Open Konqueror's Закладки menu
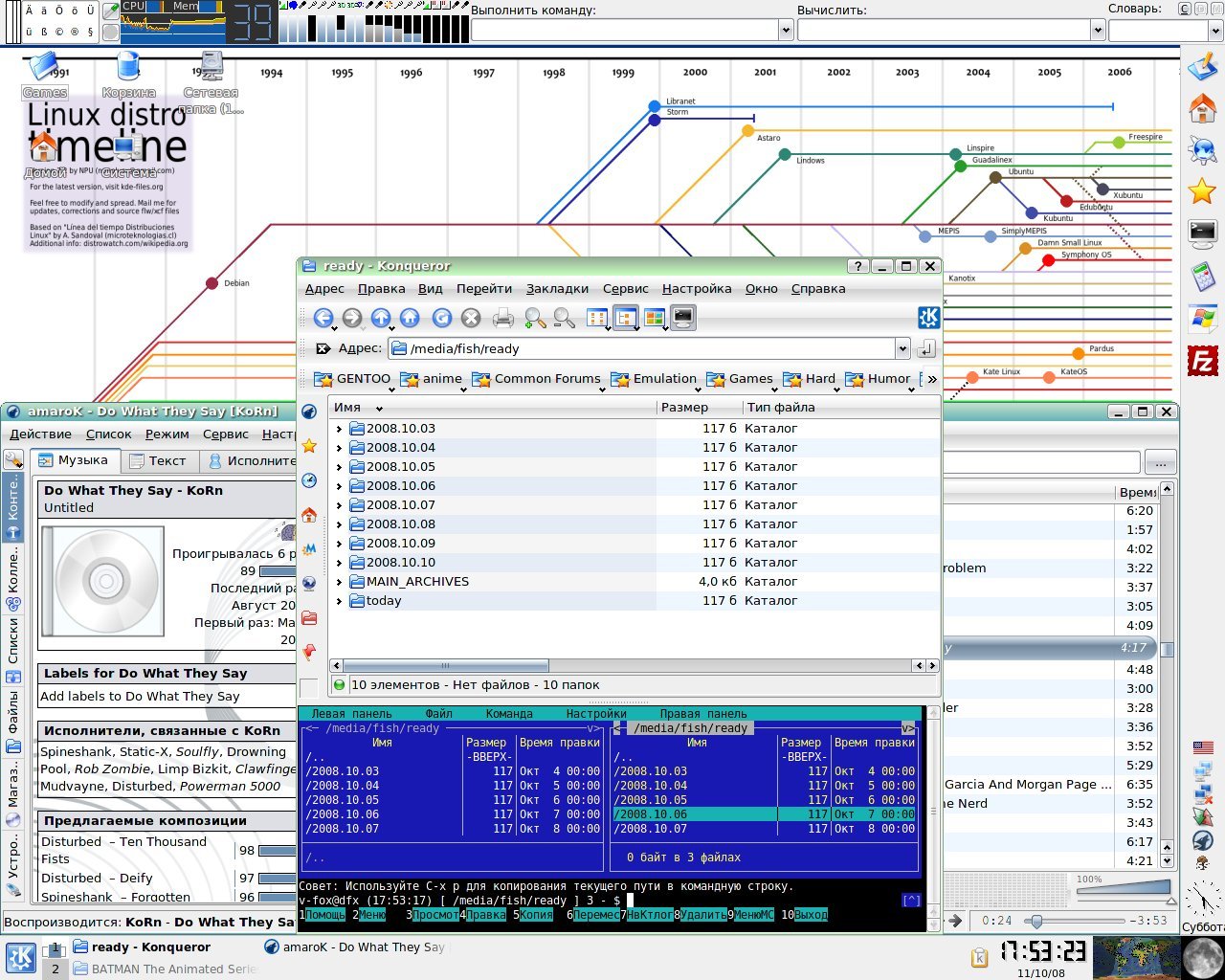Viewport: 1225px width, 980px height. click(x=557, y=288)
